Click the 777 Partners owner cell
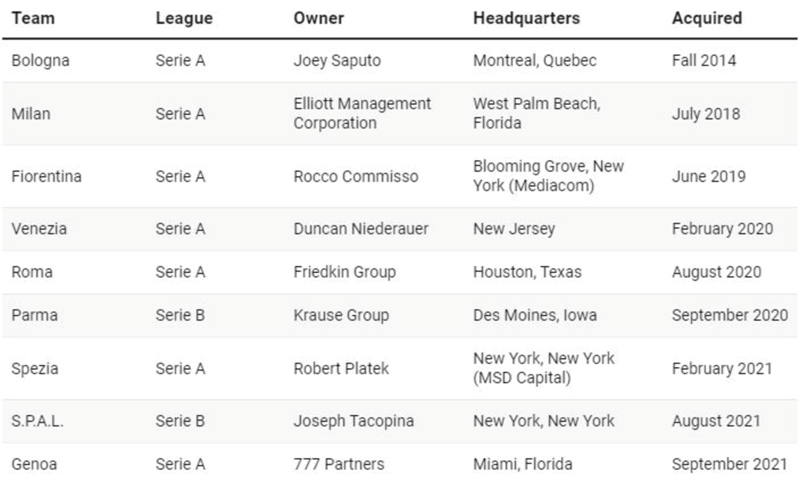The width and height of the screenshot is (800, 481). point(339,464)
